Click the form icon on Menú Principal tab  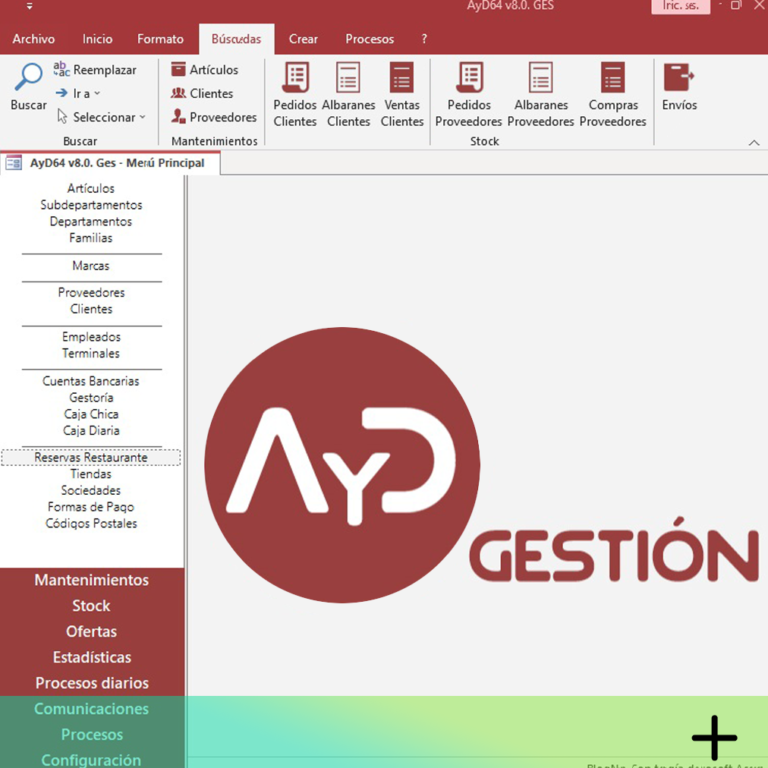coord(14,163)
